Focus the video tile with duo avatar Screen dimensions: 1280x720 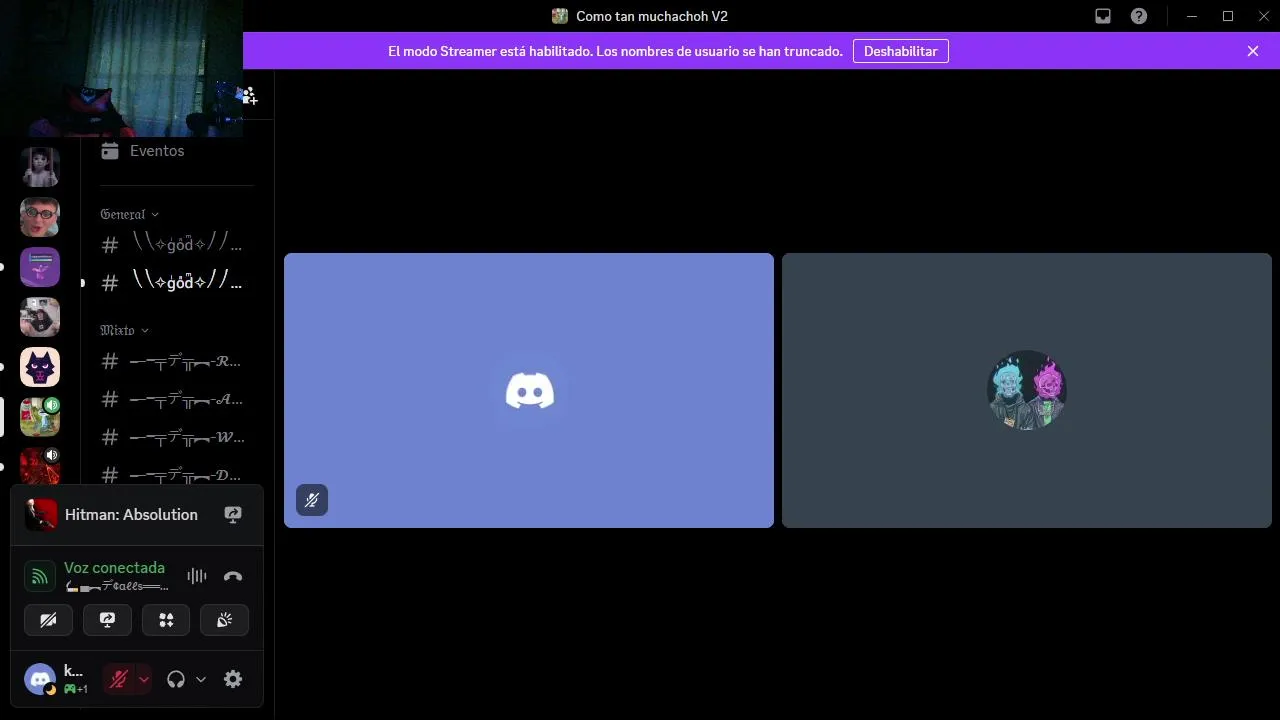[x=1027, y=390]
